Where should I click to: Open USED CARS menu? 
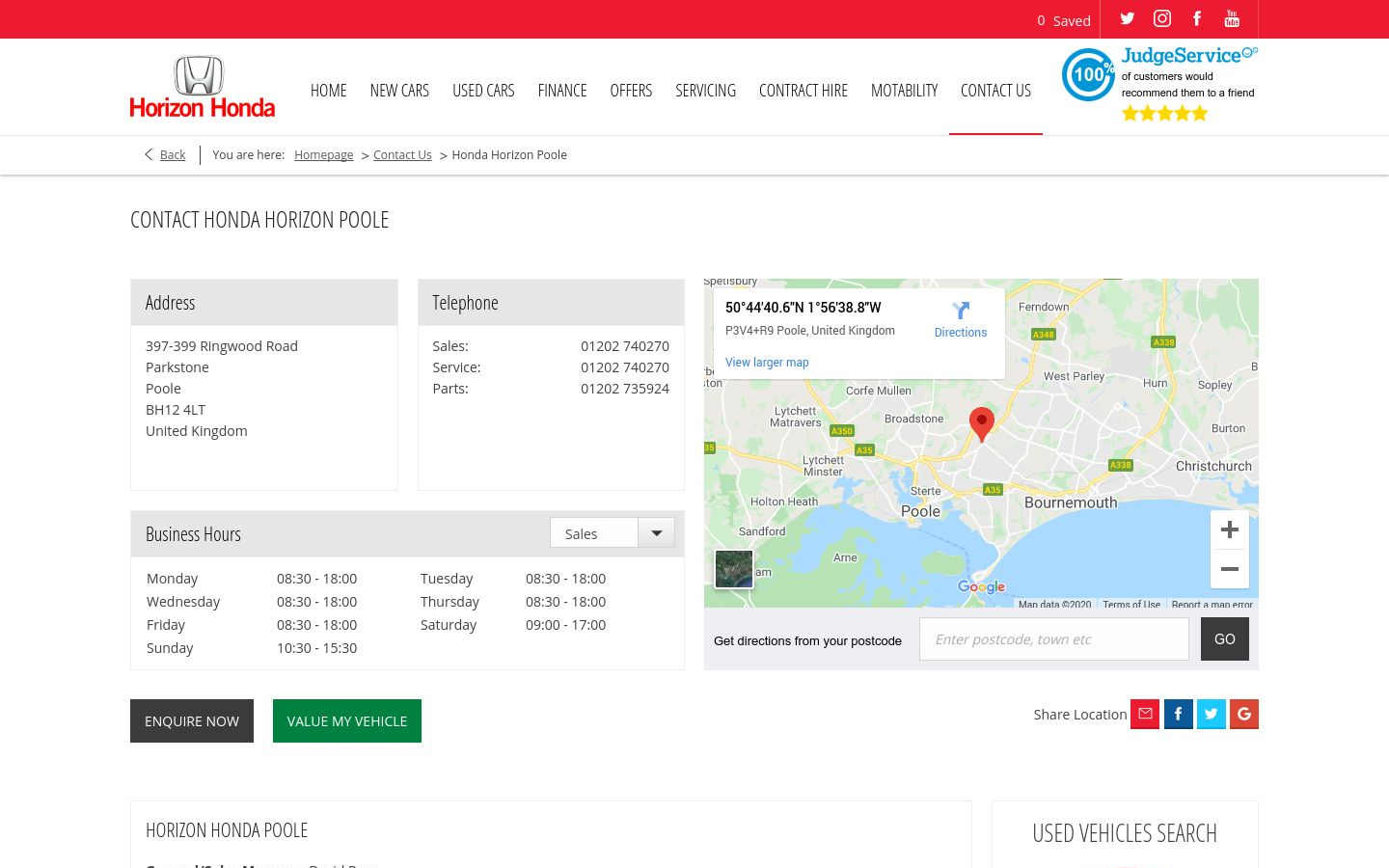point(483,90)
